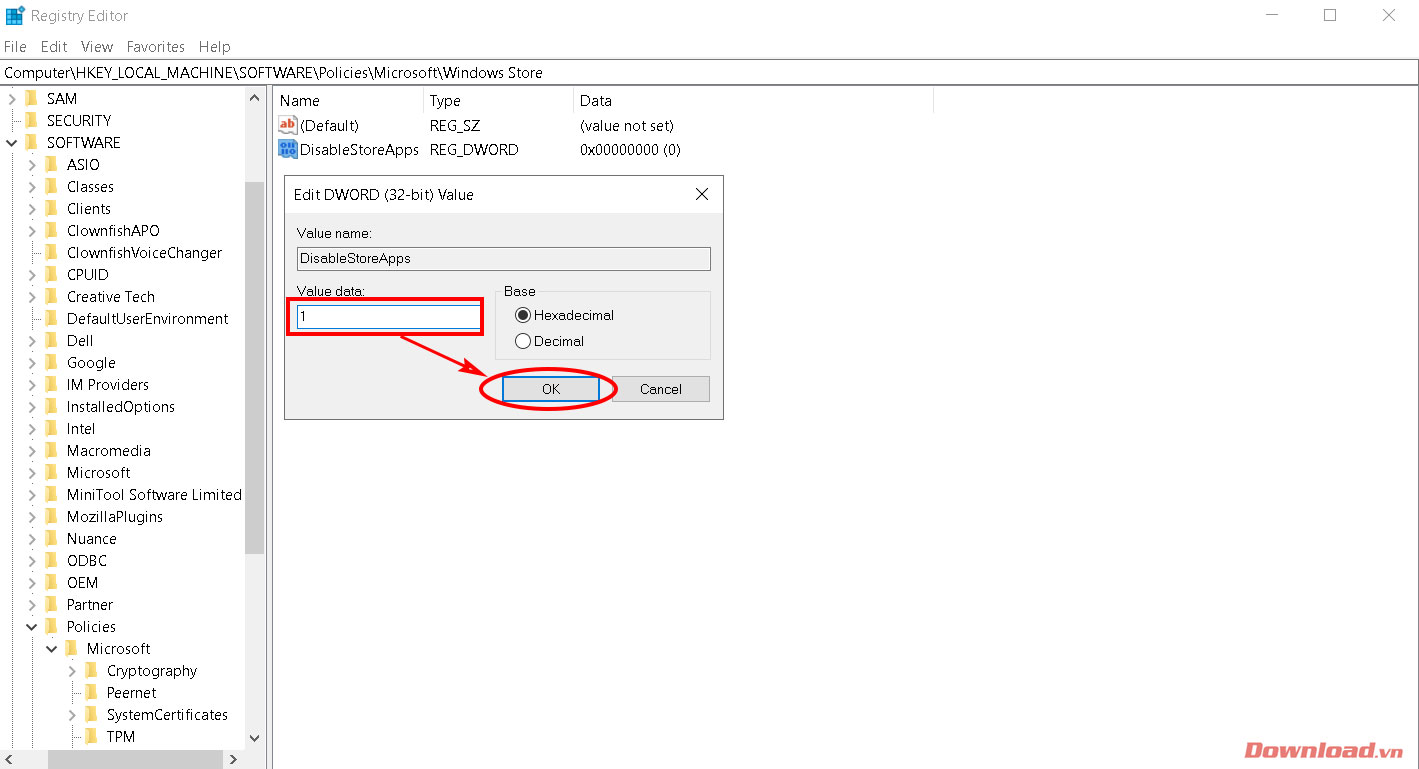Click the Dell folder icon
1419x769 pixels.
(51, 341)
